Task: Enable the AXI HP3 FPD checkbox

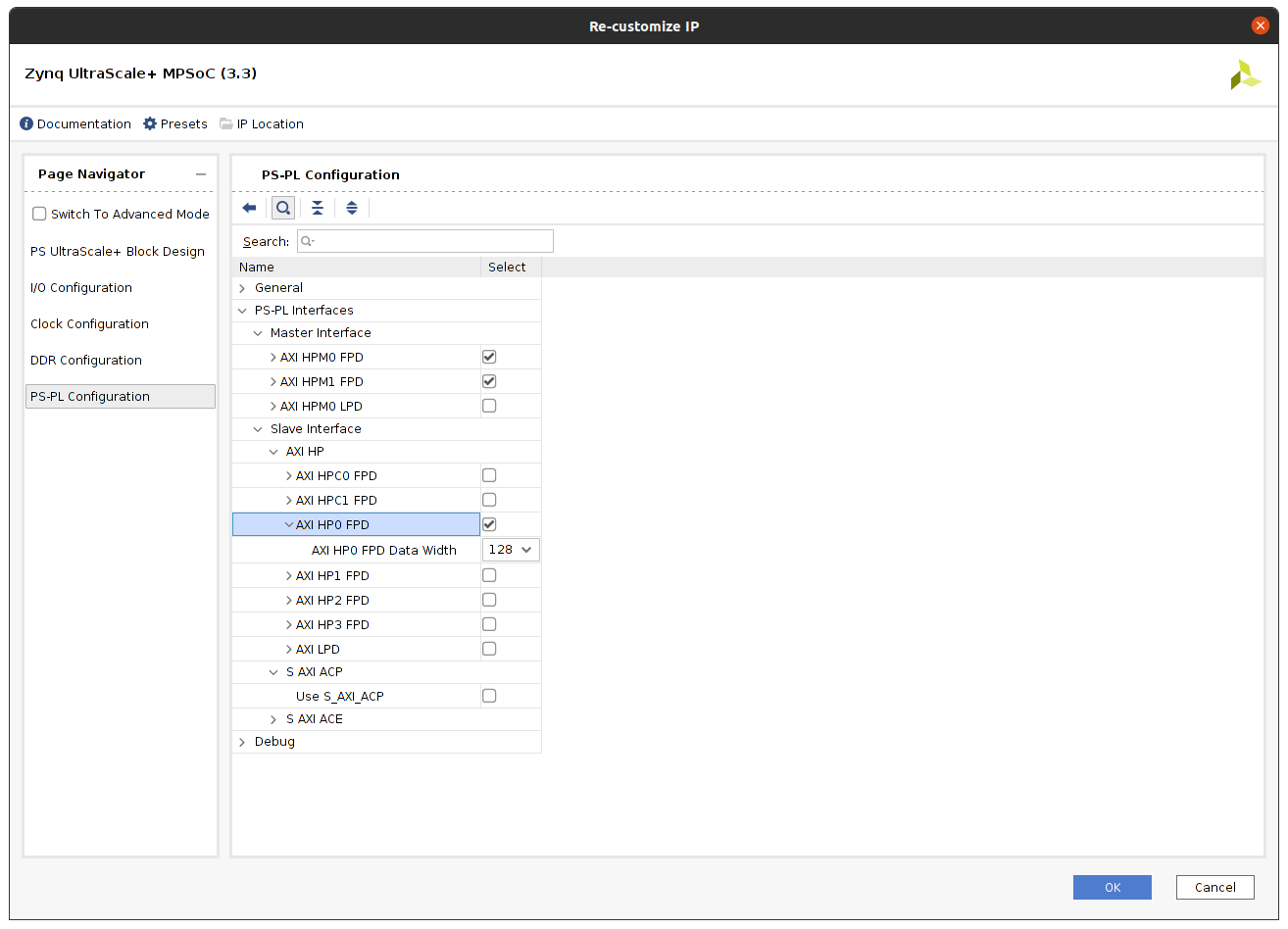Action: [x=489, y=624]
